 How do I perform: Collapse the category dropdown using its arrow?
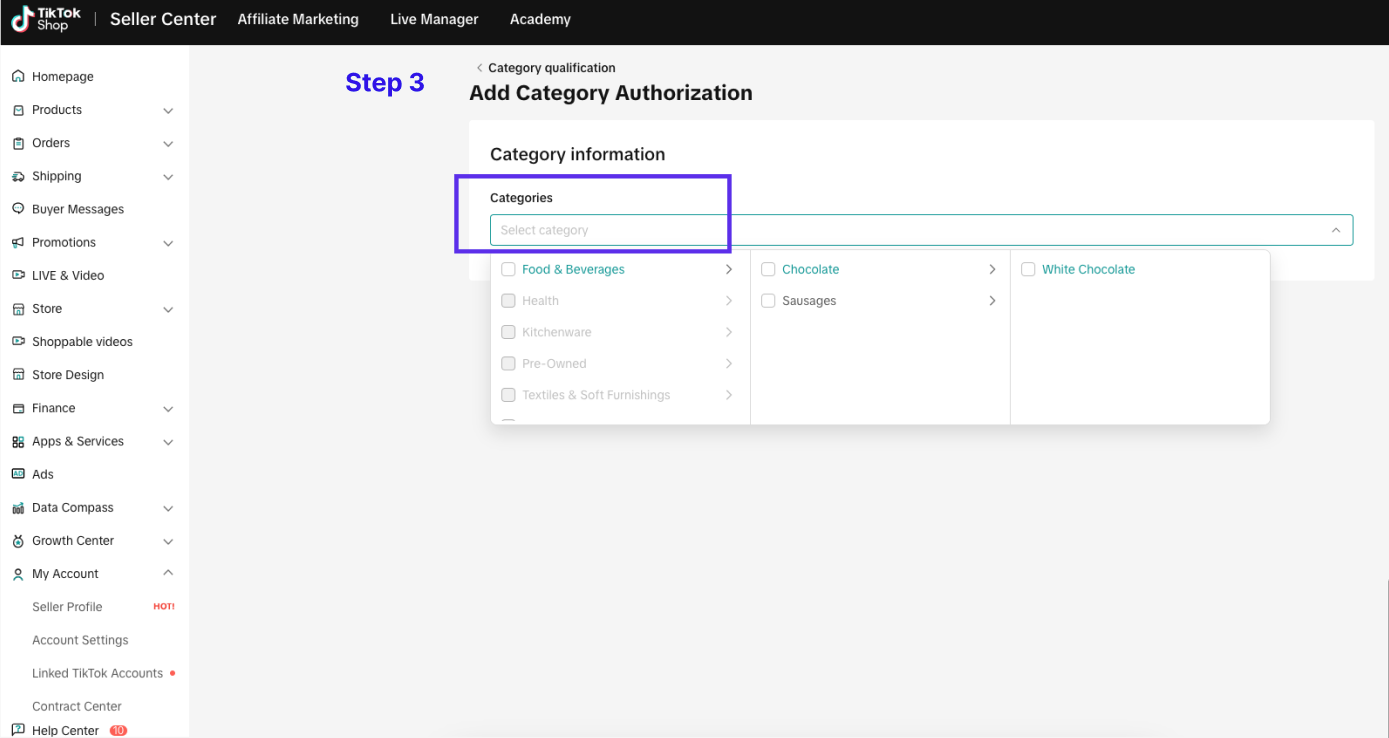coord(1335,230)
